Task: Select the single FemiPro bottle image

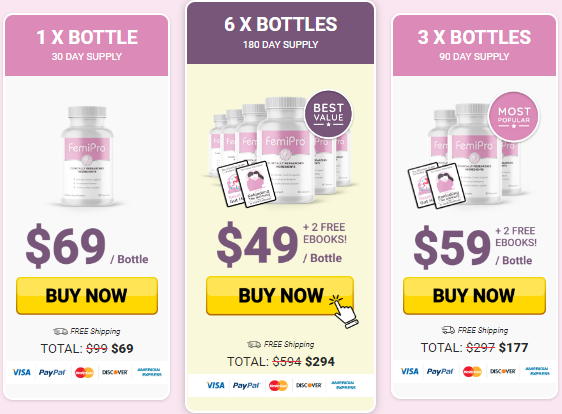Action: (87, 156)
